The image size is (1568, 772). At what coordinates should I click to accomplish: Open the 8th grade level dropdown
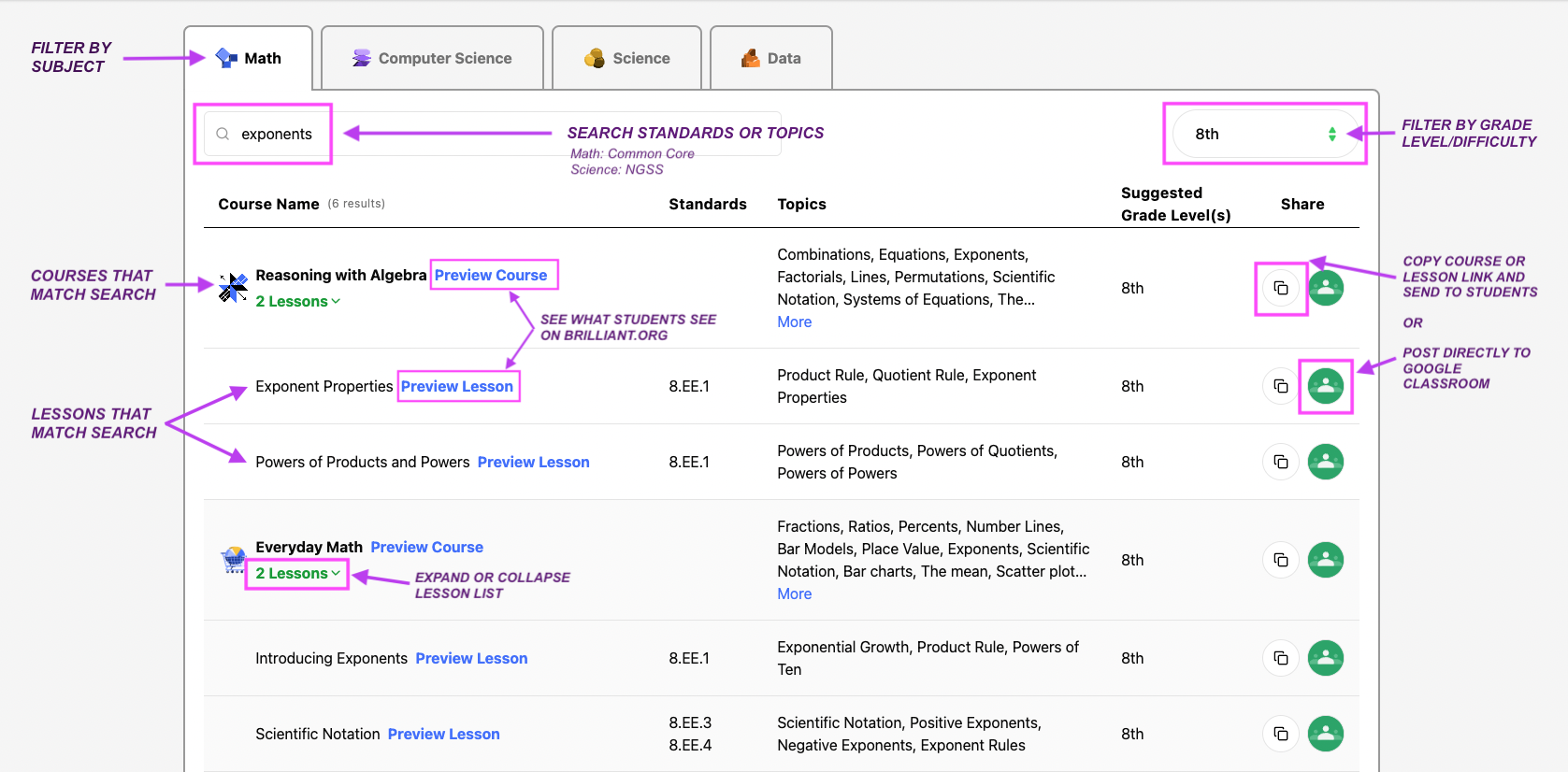pos(1264,134)
